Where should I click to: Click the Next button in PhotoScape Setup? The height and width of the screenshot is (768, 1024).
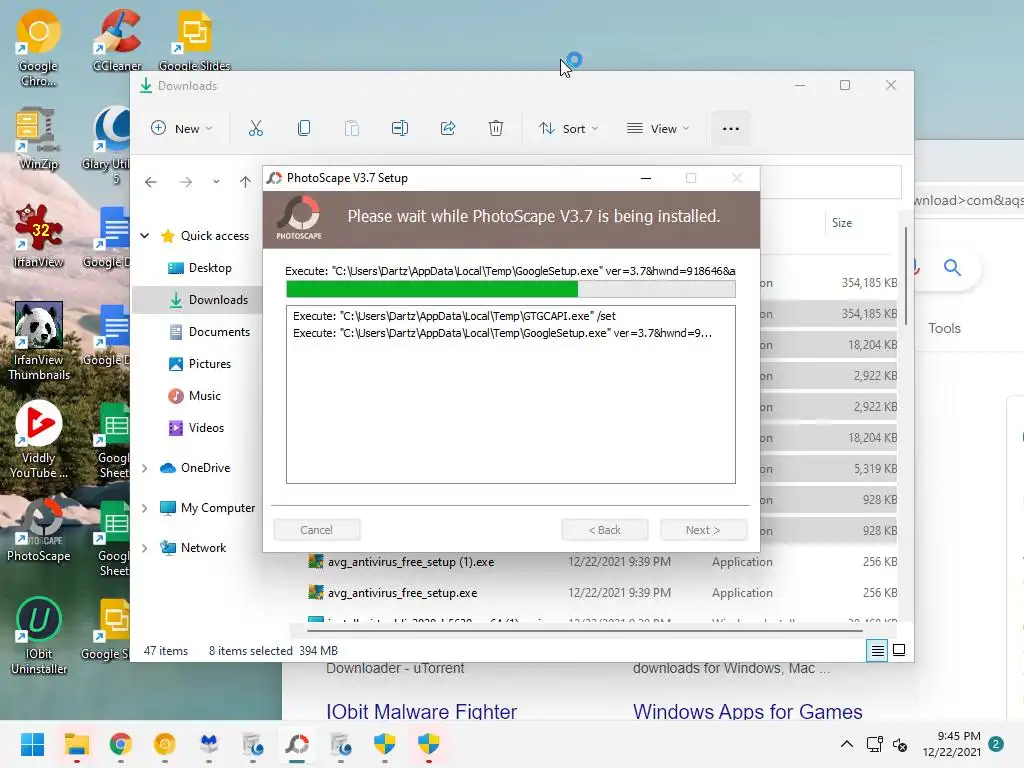[x=703, y=530]
